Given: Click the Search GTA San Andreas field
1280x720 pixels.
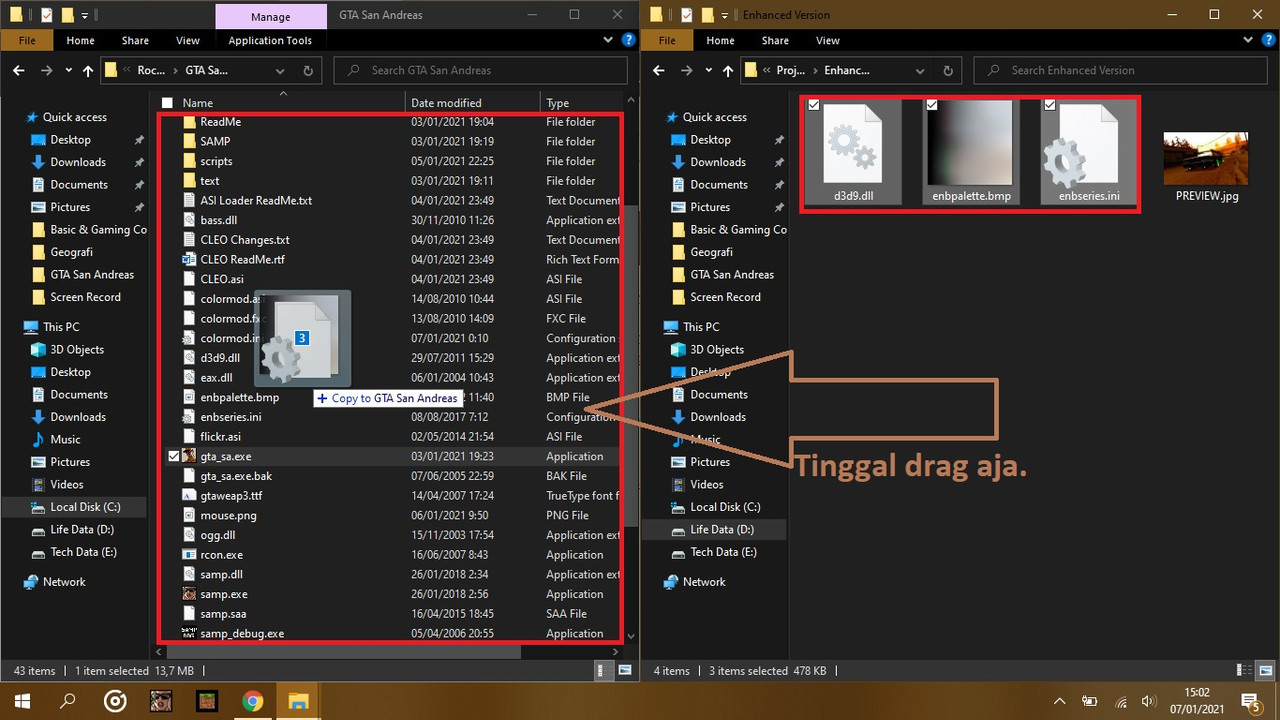Looking at the screenshot, I should tap(480, 71).
